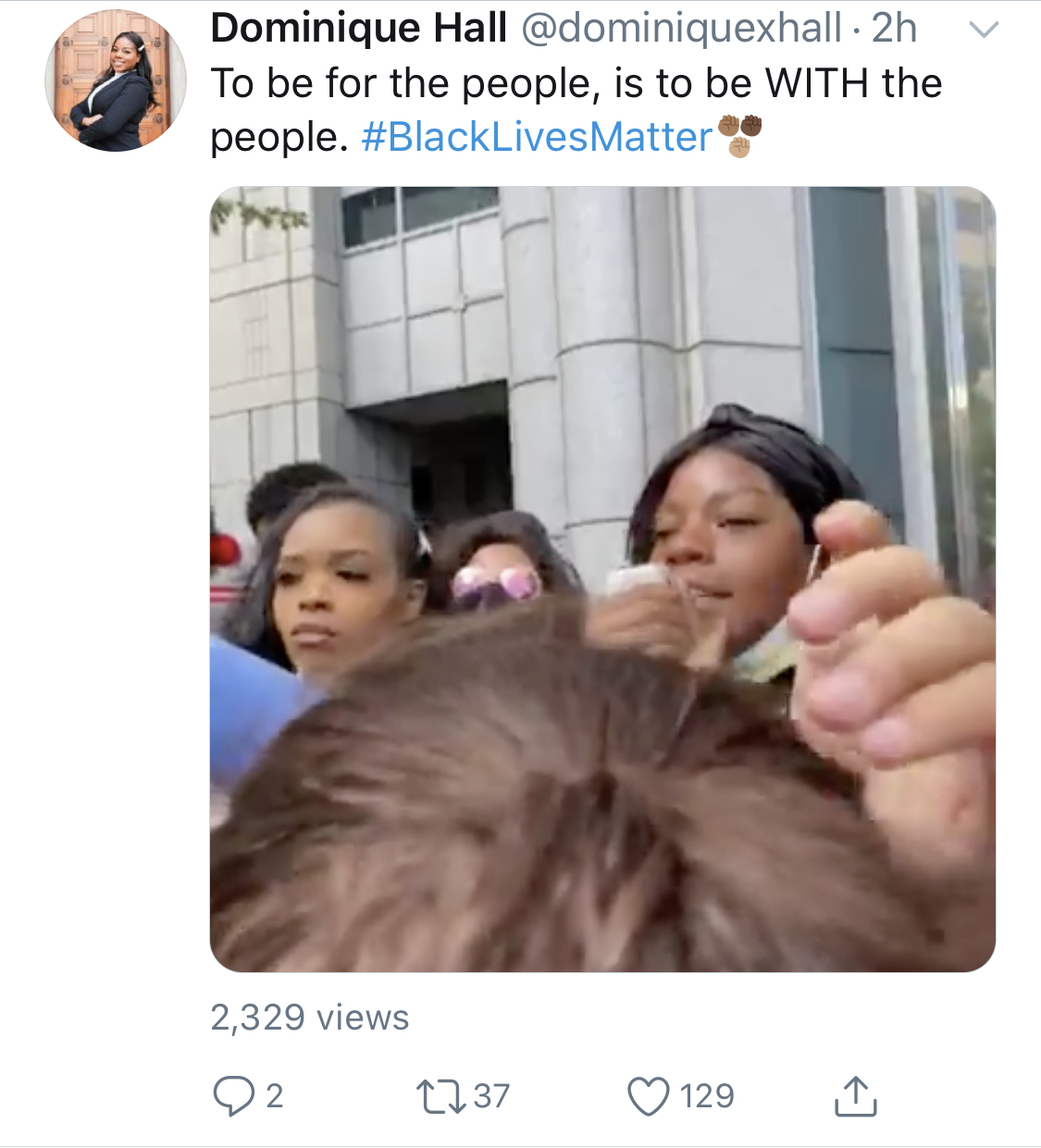Tap the dot separator before 2h
The image size is (1041, 1148).
(x=857, y=32)
